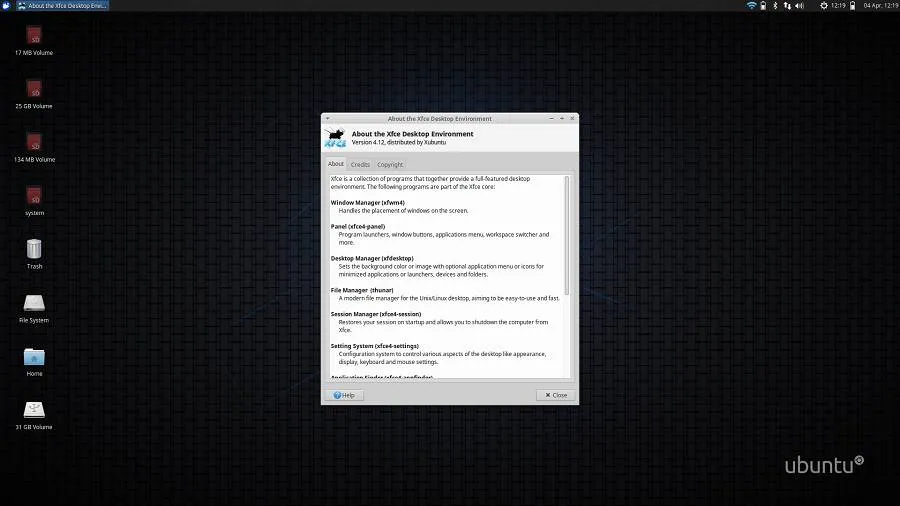
Task: Open the Whisker applications menu icon
Action: [7, 6]
